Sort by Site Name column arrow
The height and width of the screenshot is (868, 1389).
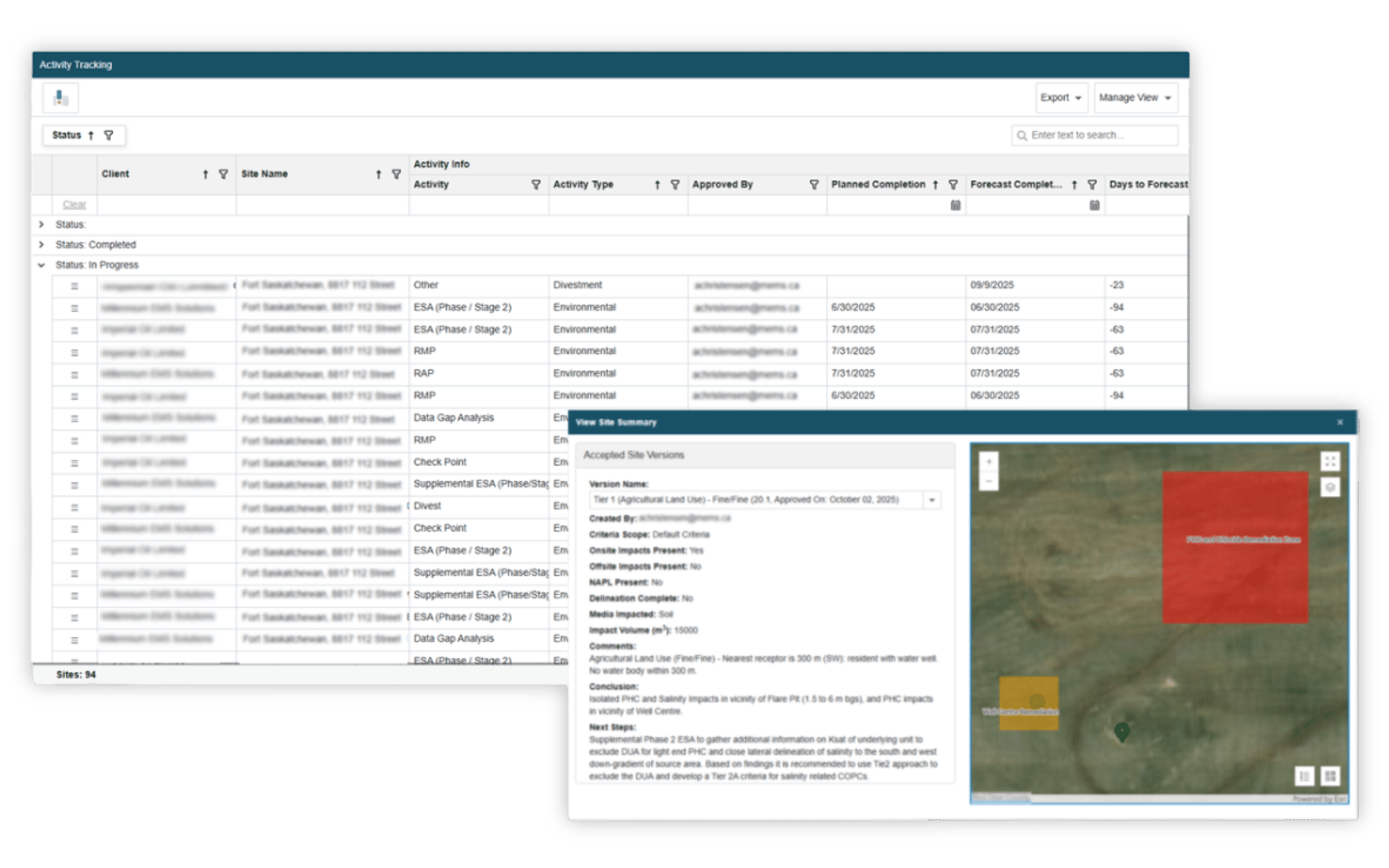tap(379, 174)
